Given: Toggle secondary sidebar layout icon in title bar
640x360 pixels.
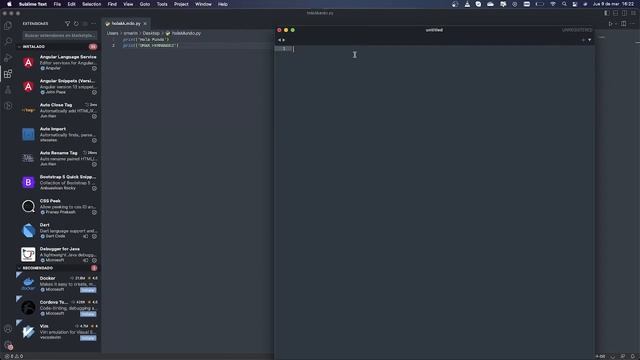Looking at the screenshot, I should (624, 13).
